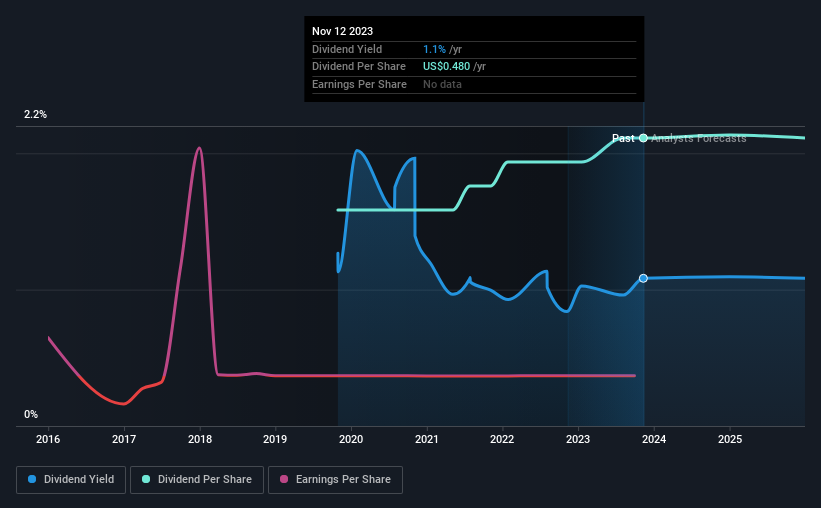Toggle the Dividend Per Share legend button

pyautogui.click(x=197, y=480)
